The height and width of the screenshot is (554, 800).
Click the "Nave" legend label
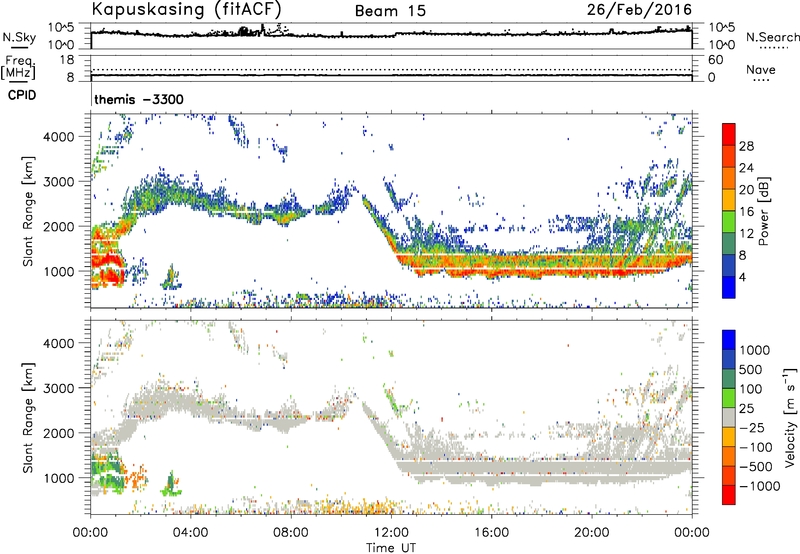[x=761, y=69]
